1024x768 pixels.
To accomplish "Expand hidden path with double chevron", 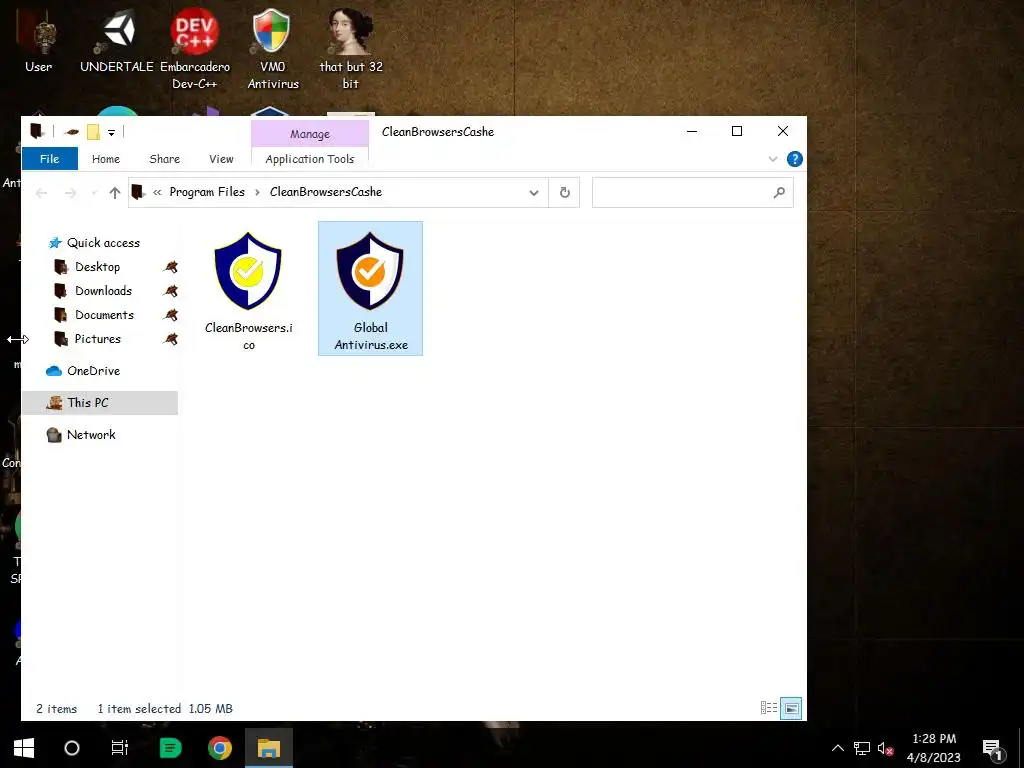I will (157, 192).
